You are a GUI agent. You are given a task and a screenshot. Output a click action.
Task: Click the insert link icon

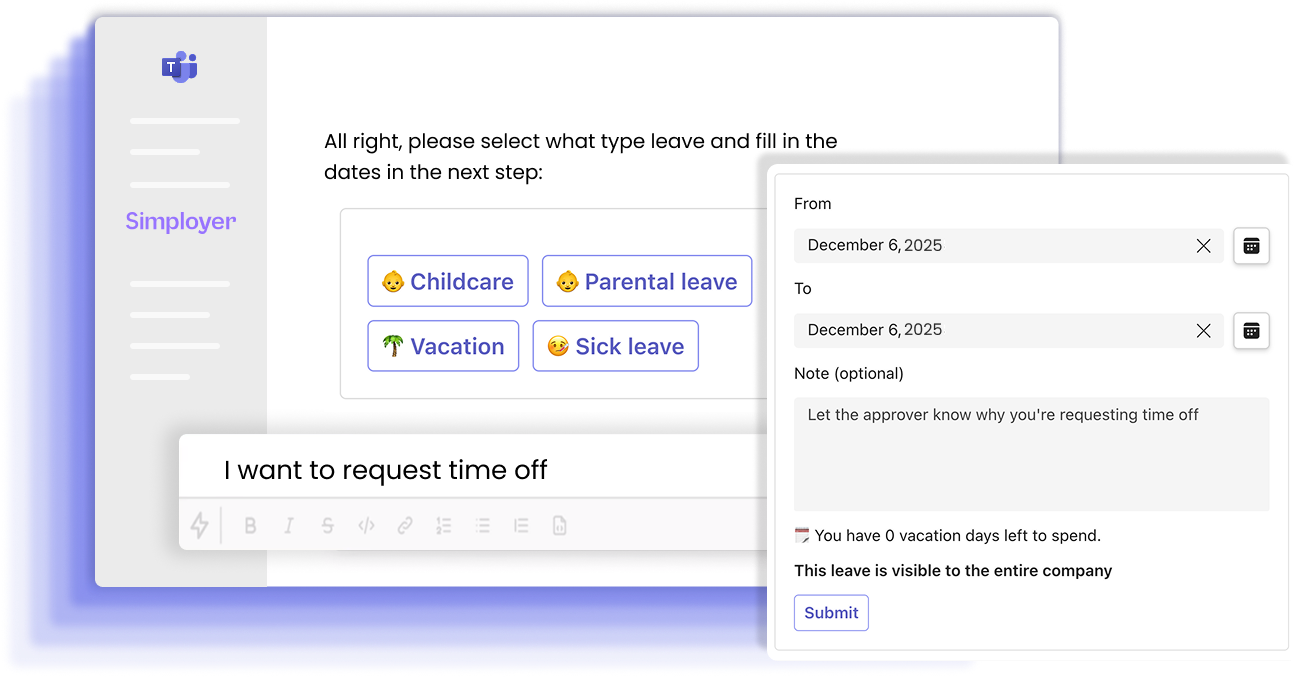tap(405, 526)
